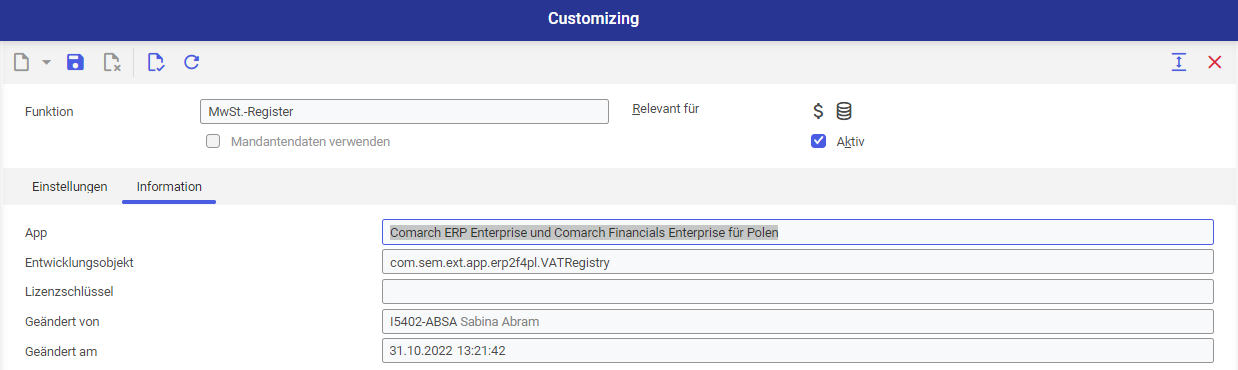Click the Entwicklungsobjekt field
The height and width of the screenshot is (370, 1238).
click(x=798, y=262)
